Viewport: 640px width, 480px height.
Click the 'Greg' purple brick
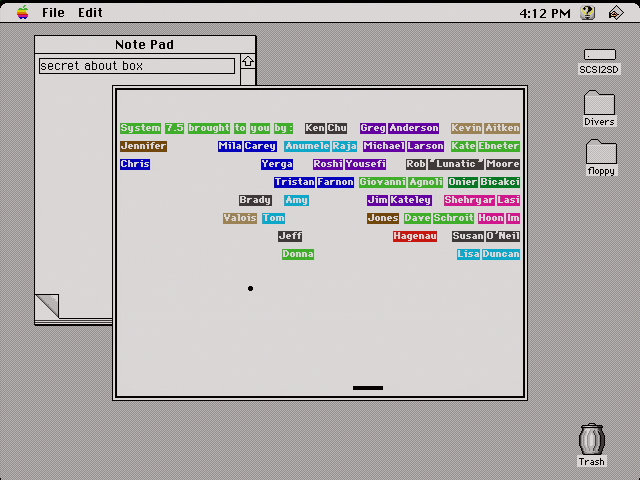coord(373,128)
